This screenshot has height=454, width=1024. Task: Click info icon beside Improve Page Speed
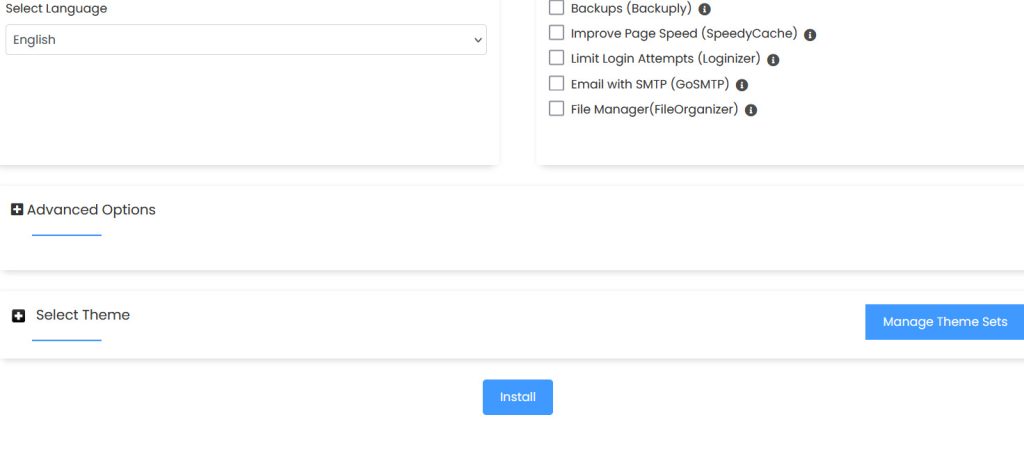coord(810,34)
